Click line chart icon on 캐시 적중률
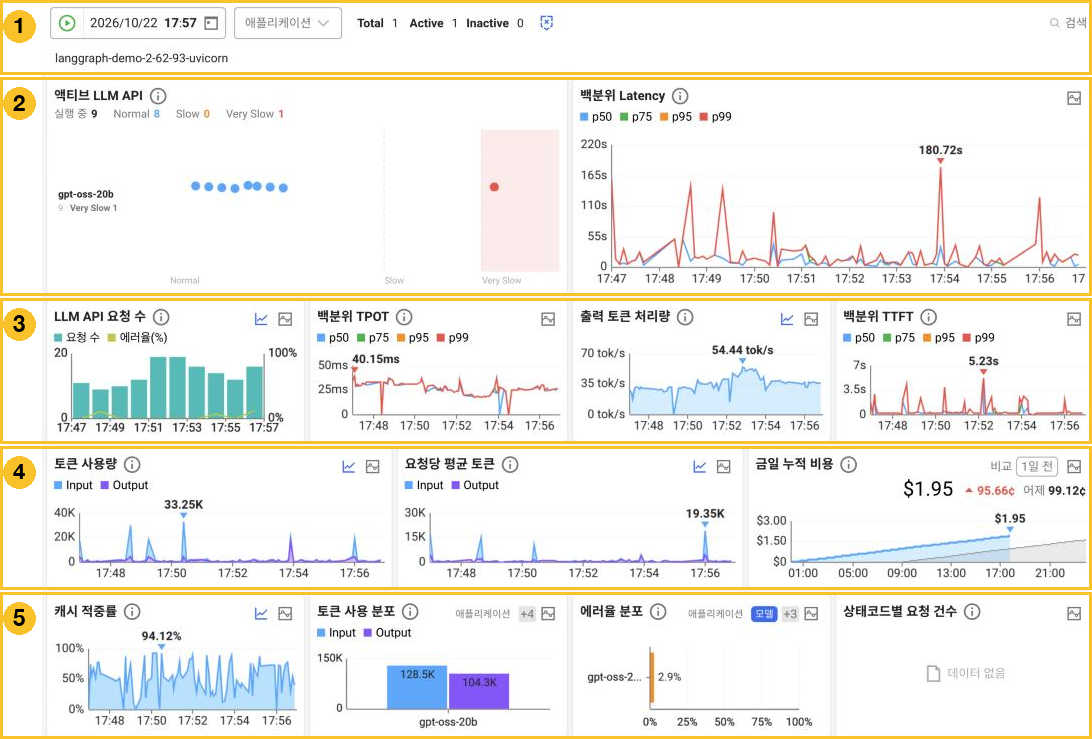The image size is (1092, 739). (261, 614)
